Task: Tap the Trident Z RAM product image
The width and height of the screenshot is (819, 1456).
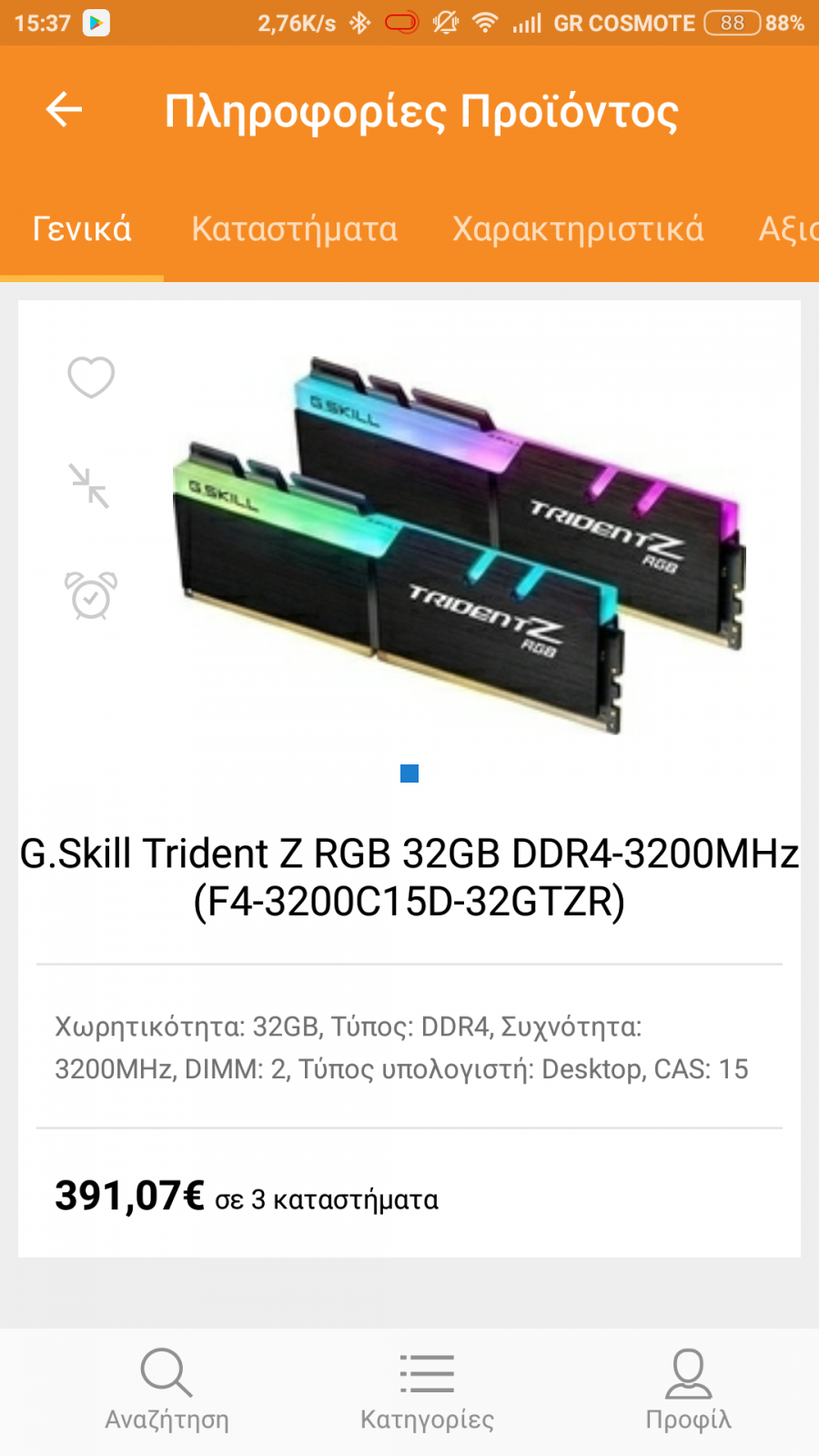Action: tap(460, 544)
